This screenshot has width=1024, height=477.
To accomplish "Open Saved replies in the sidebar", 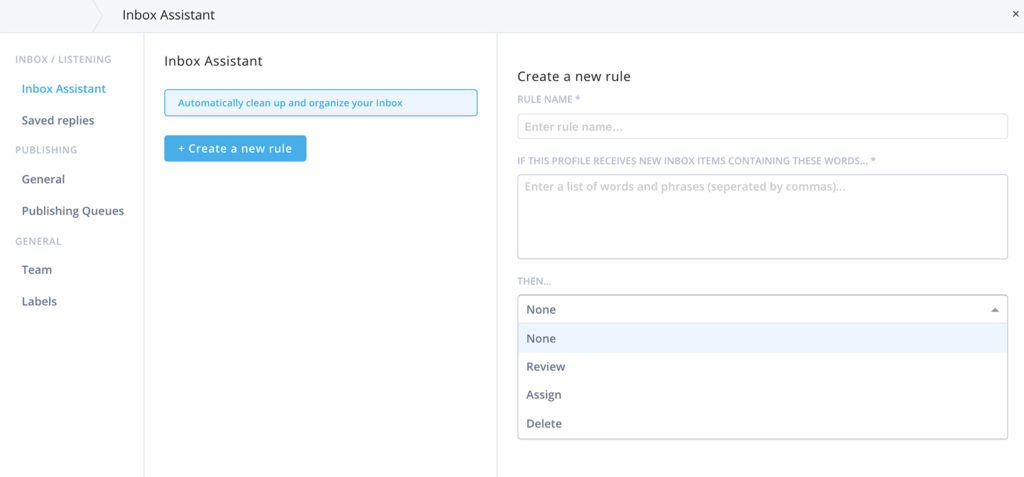I will click(x=58, y=121).
